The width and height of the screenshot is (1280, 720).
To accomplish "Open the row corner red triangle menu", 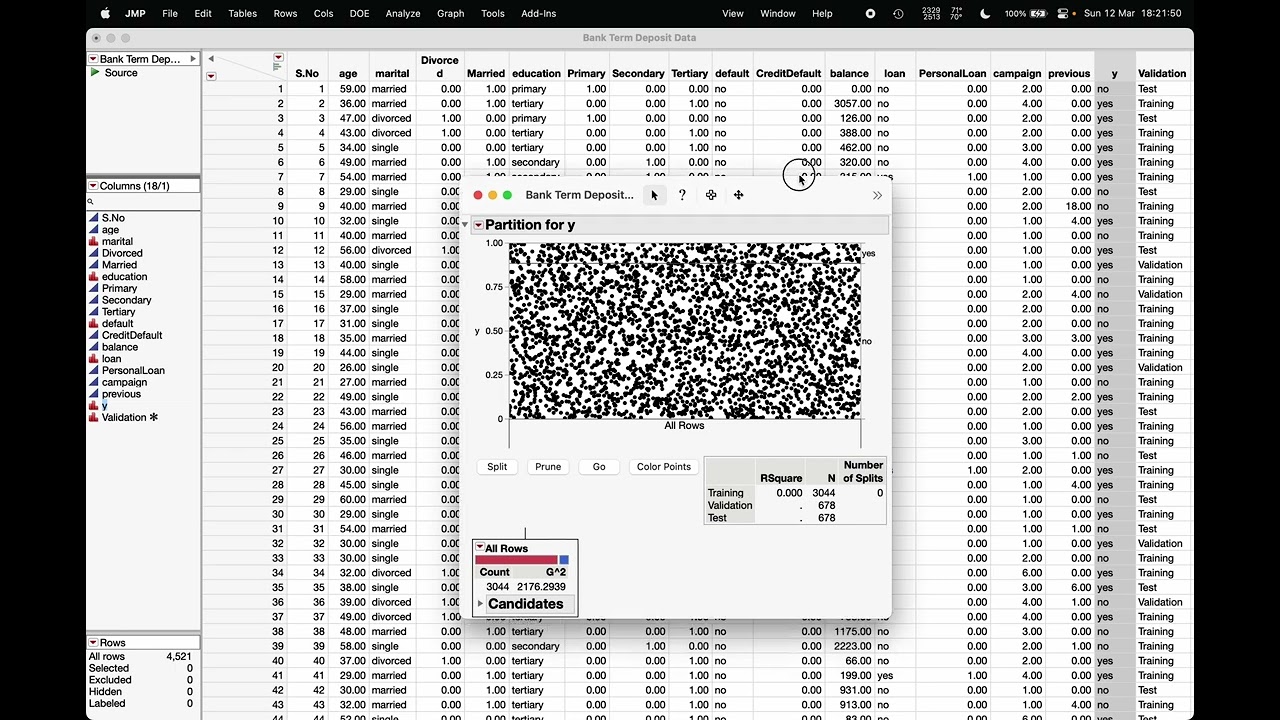I will pyautogui.click(x=211, y=76).
